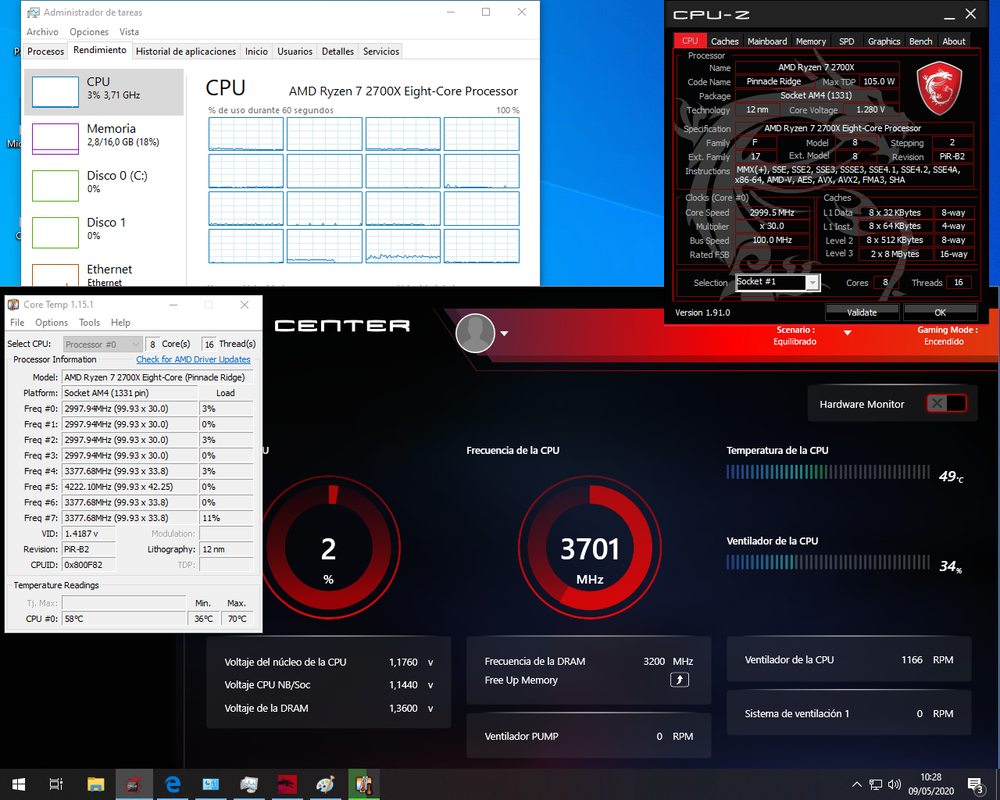The image size is (1000, 800).
Task: Click Check for AMD Driver Updates link
Action: (193, 359)
